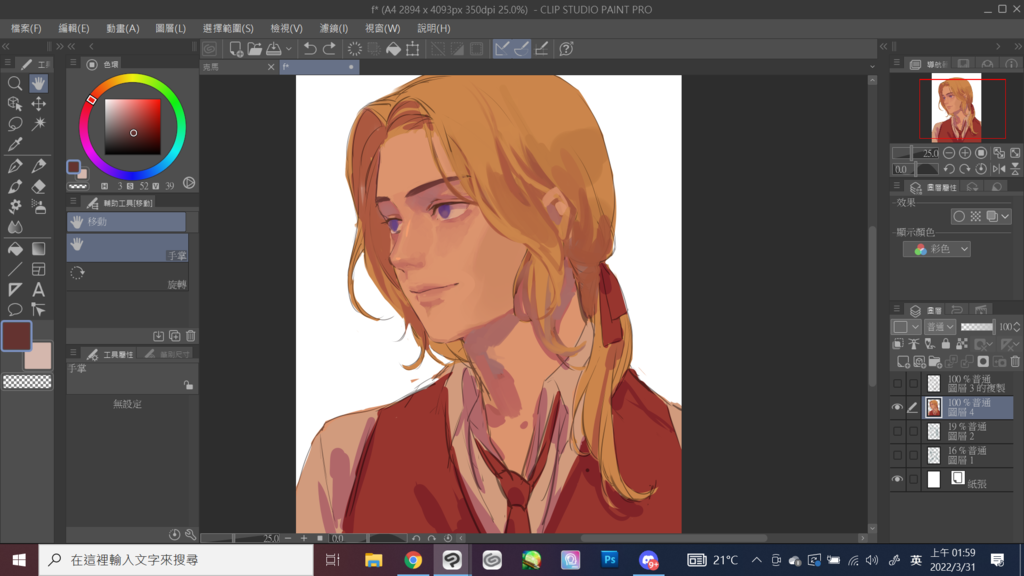Select the Blend tool
1024x576 pixels.
pyautogui.click(x=14, y=227)
